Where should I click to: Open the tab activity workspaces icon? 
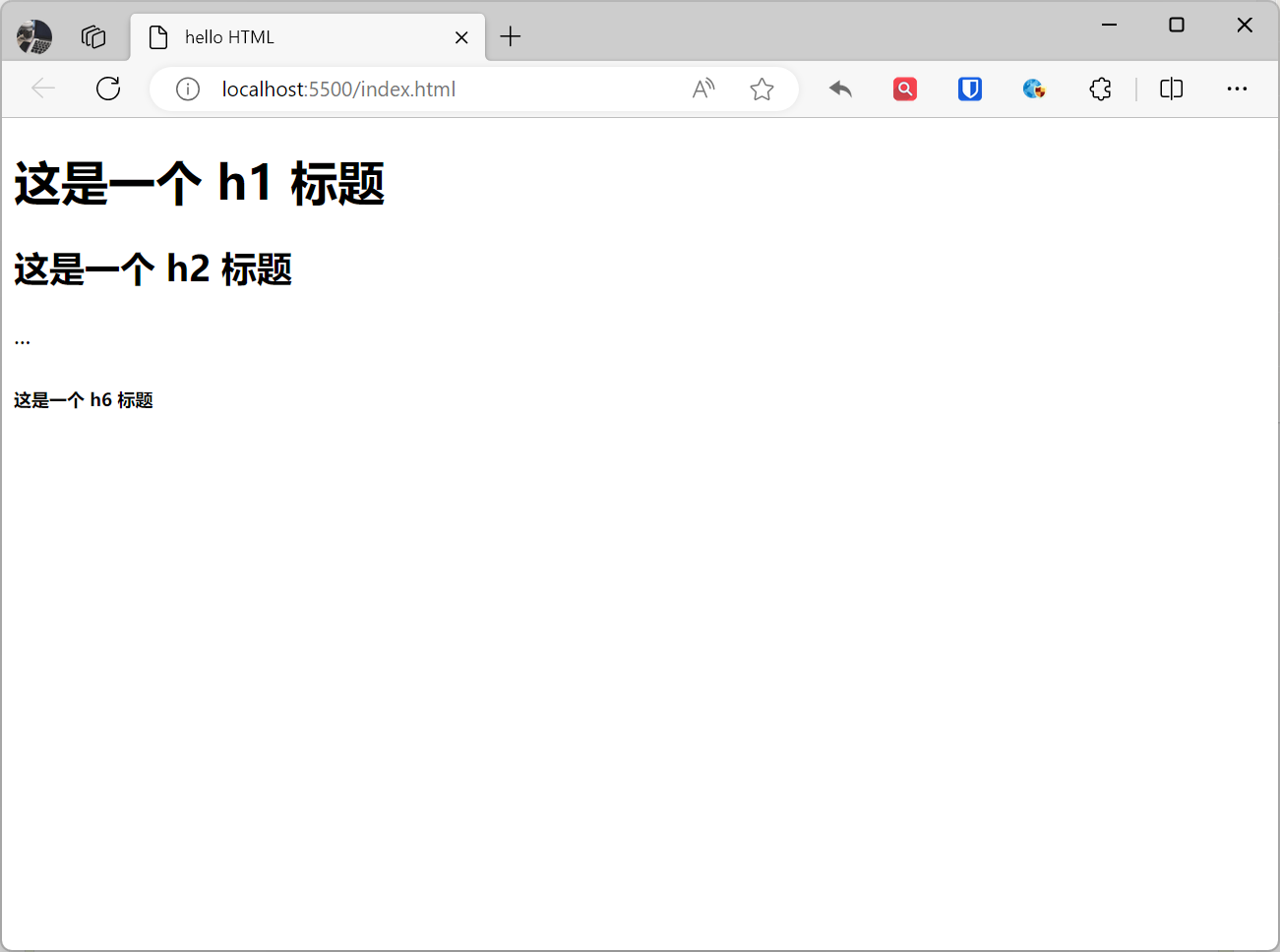[x=93, y=36]
